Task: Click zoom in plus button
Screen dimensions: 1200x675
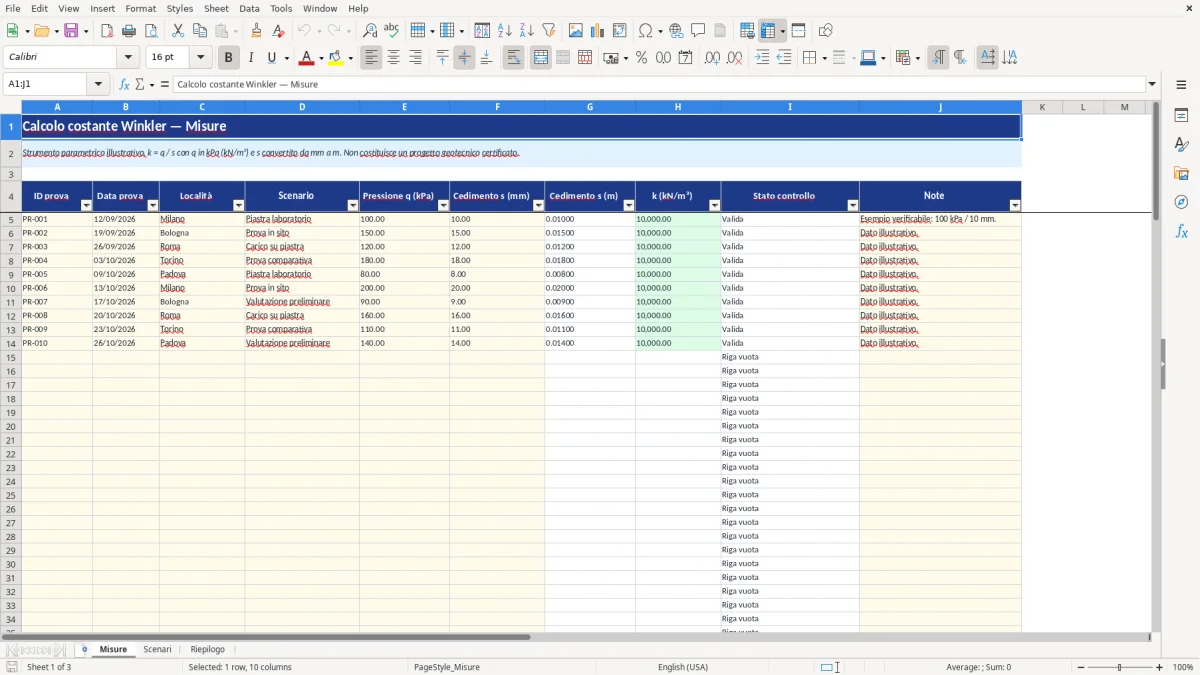Action: point(1160,667)
